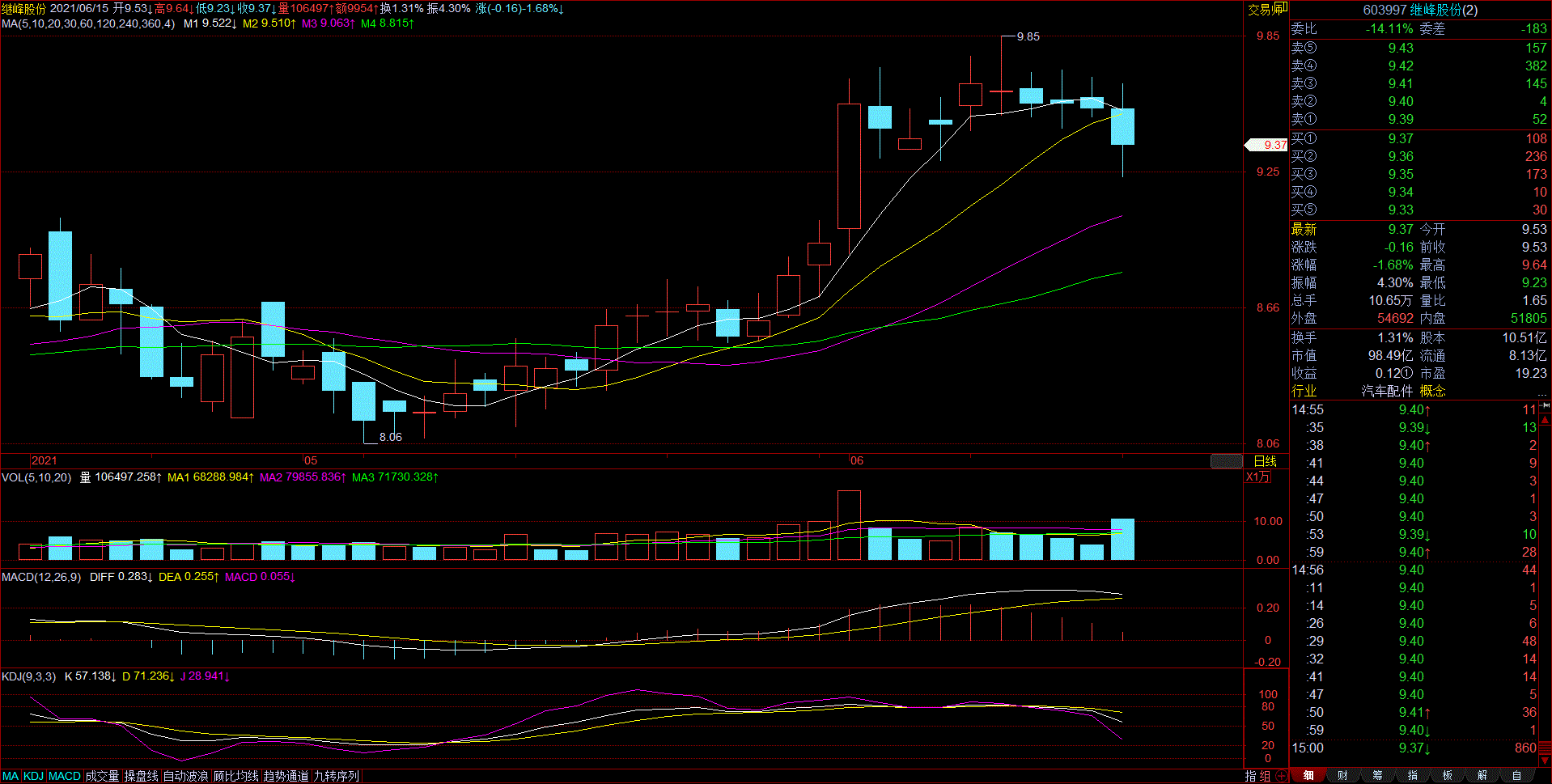Open the 财 finance tab

1343,776
